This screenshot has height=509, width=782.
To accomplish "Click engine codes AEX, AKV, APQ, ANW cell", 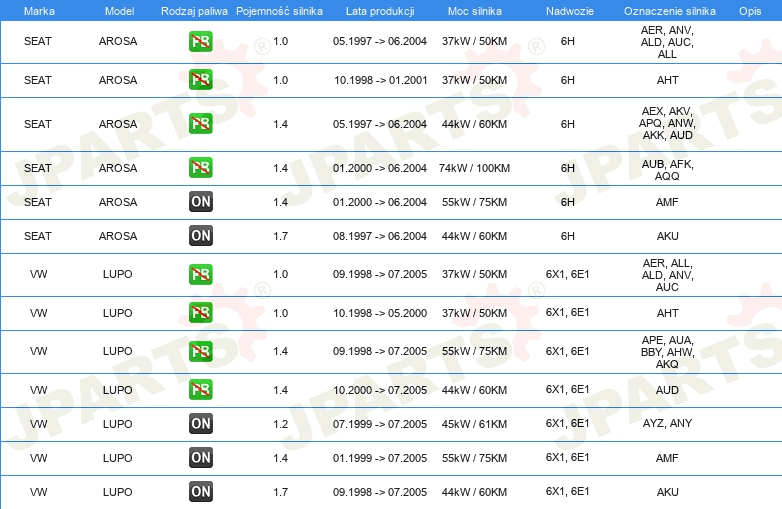I will (x=667, y=123).
